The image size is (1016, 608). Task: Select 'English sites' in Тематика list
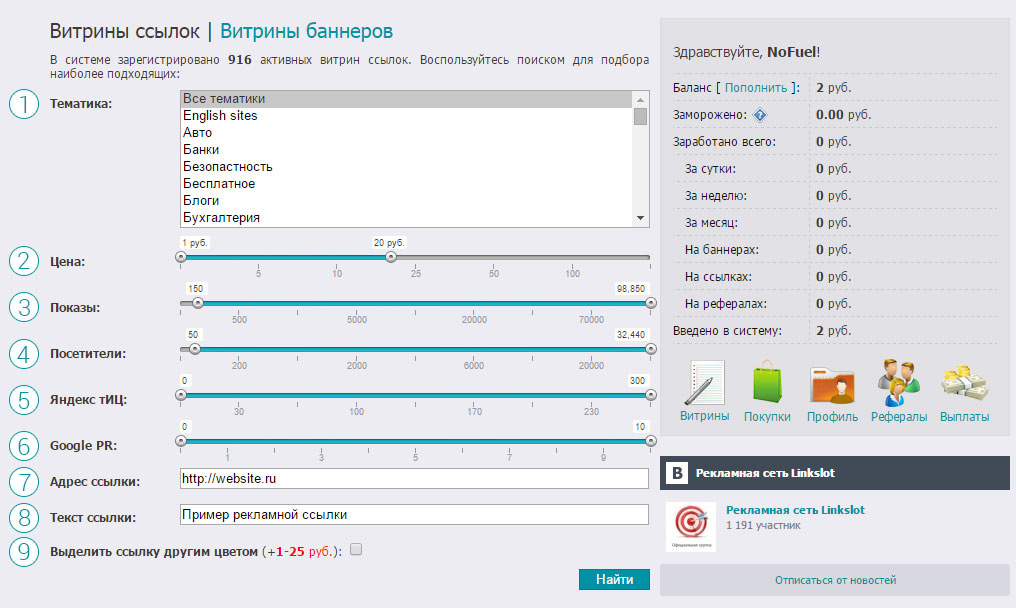point(220,116)
